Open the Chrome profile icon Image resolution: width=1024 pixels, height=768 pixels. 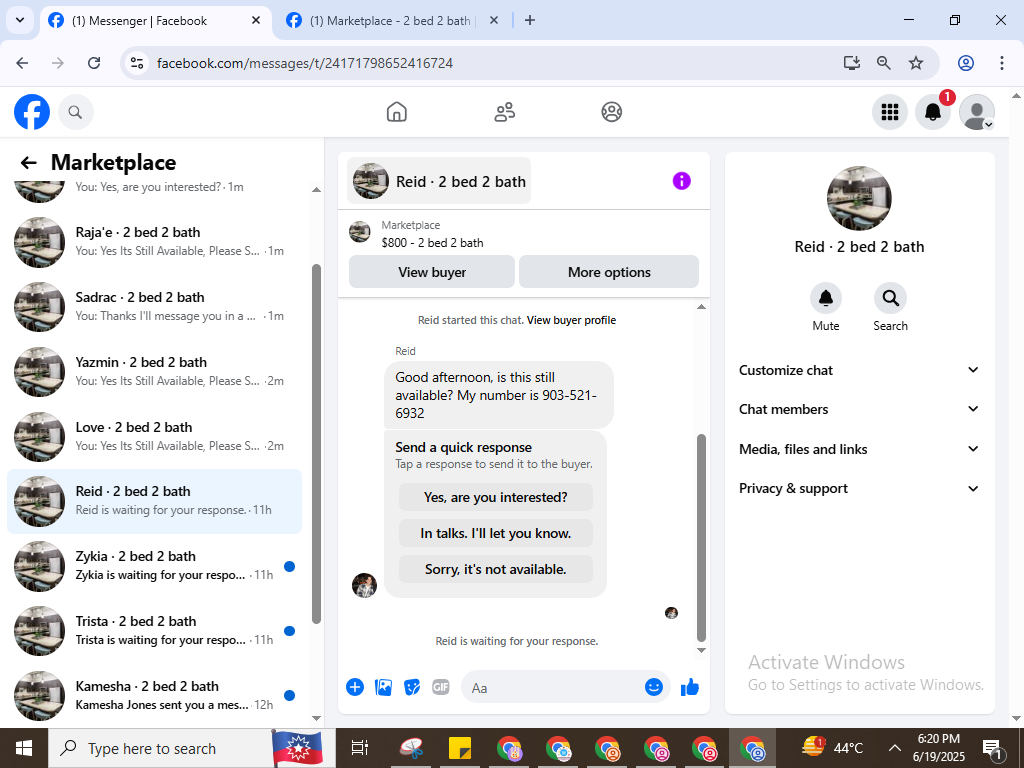click(x=966, y=63)
